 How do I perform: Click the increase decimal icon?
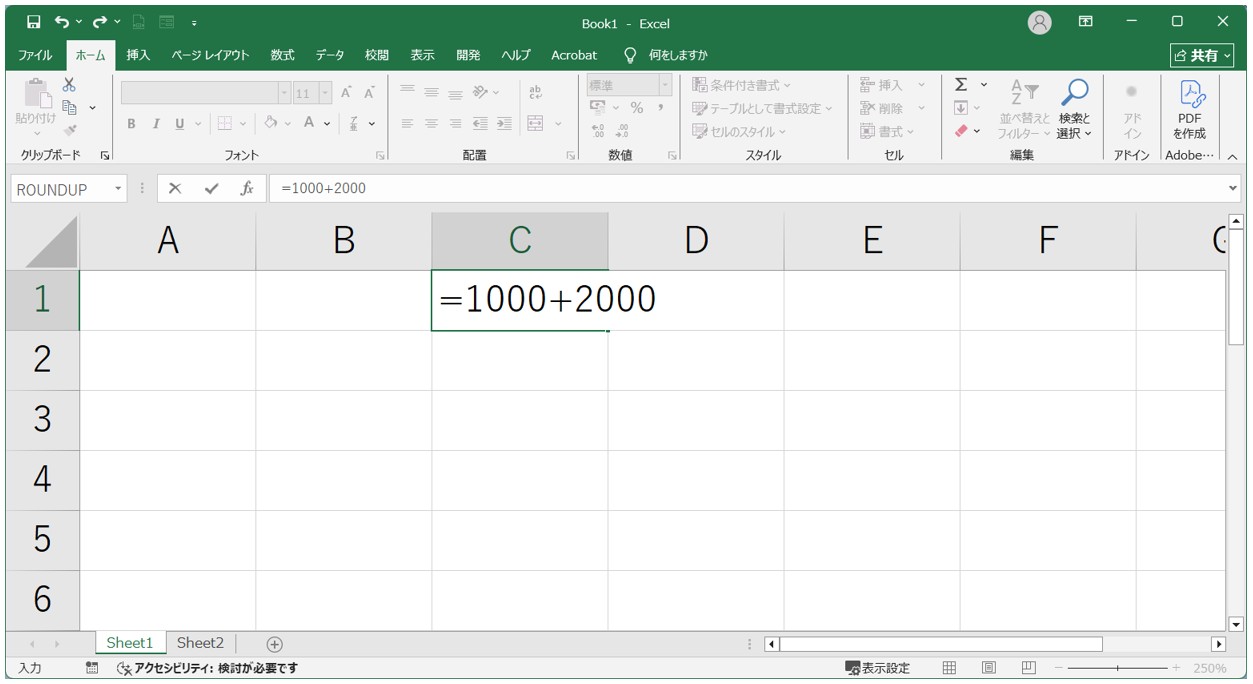598,130
